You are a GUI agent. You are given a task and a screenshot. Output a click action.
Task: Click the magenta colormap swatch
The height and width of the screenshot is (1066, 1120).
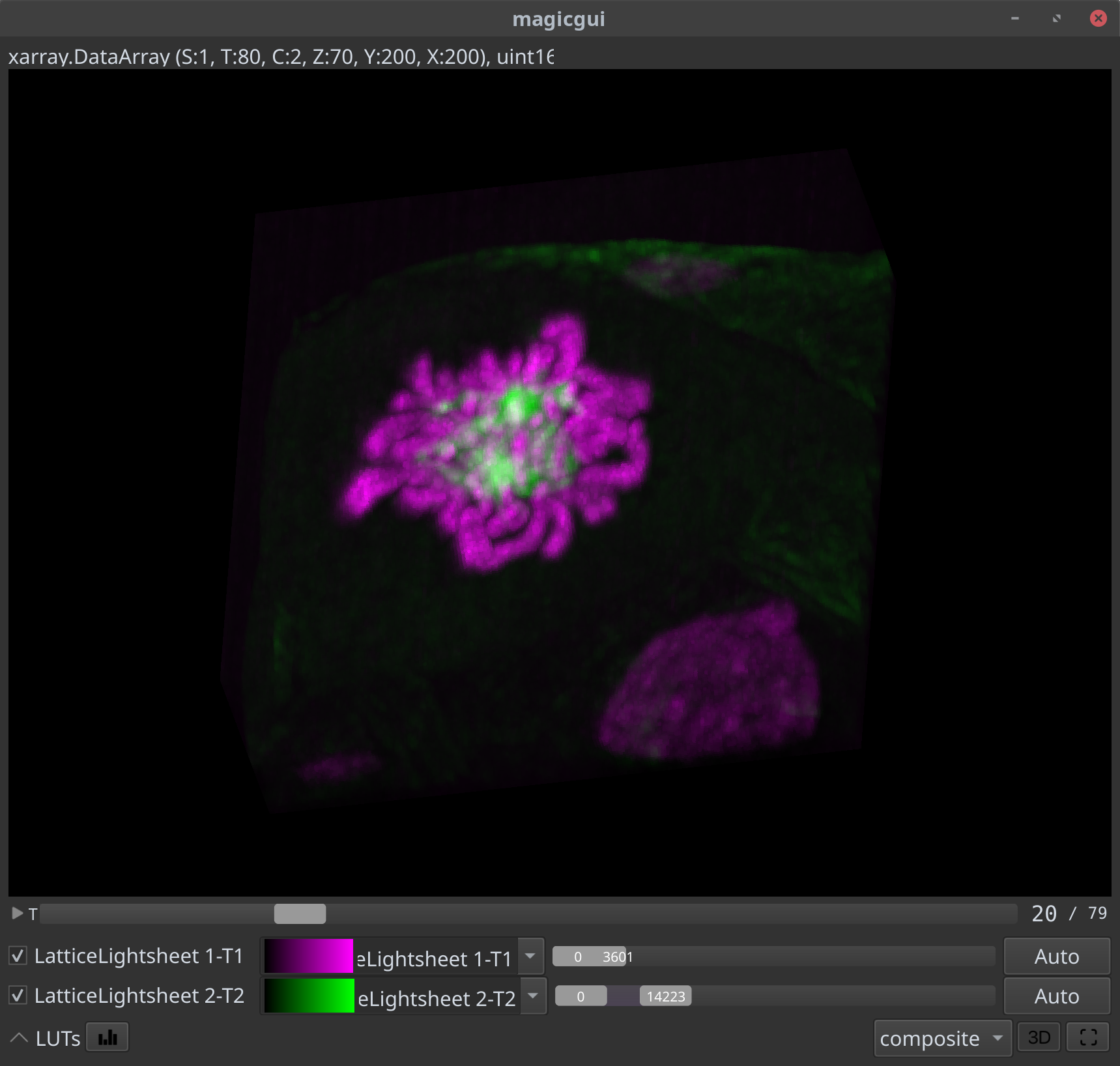[309, 957]
